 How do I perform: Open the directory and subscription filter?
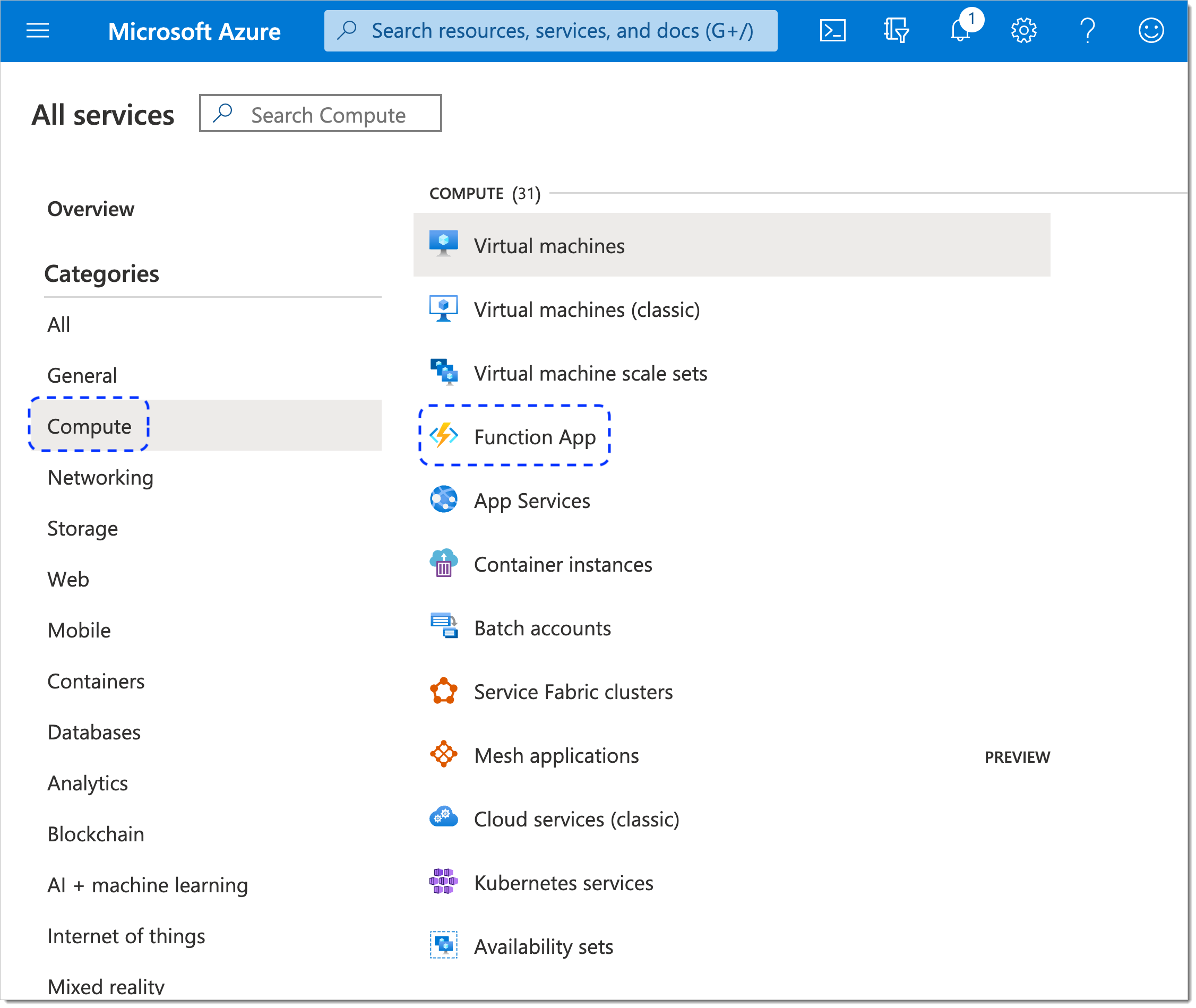click(x=896, y=31)
